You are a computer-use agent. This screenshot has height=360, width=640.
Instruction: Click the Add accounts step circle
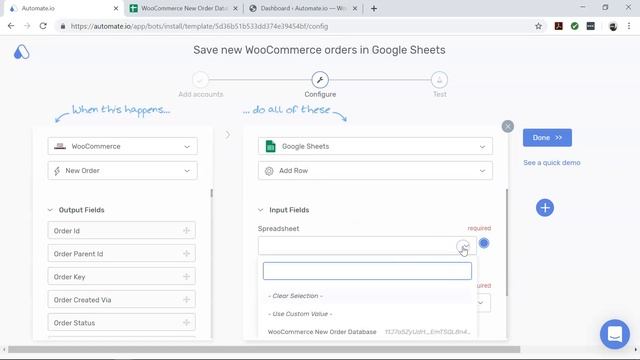tap(200, 80)
